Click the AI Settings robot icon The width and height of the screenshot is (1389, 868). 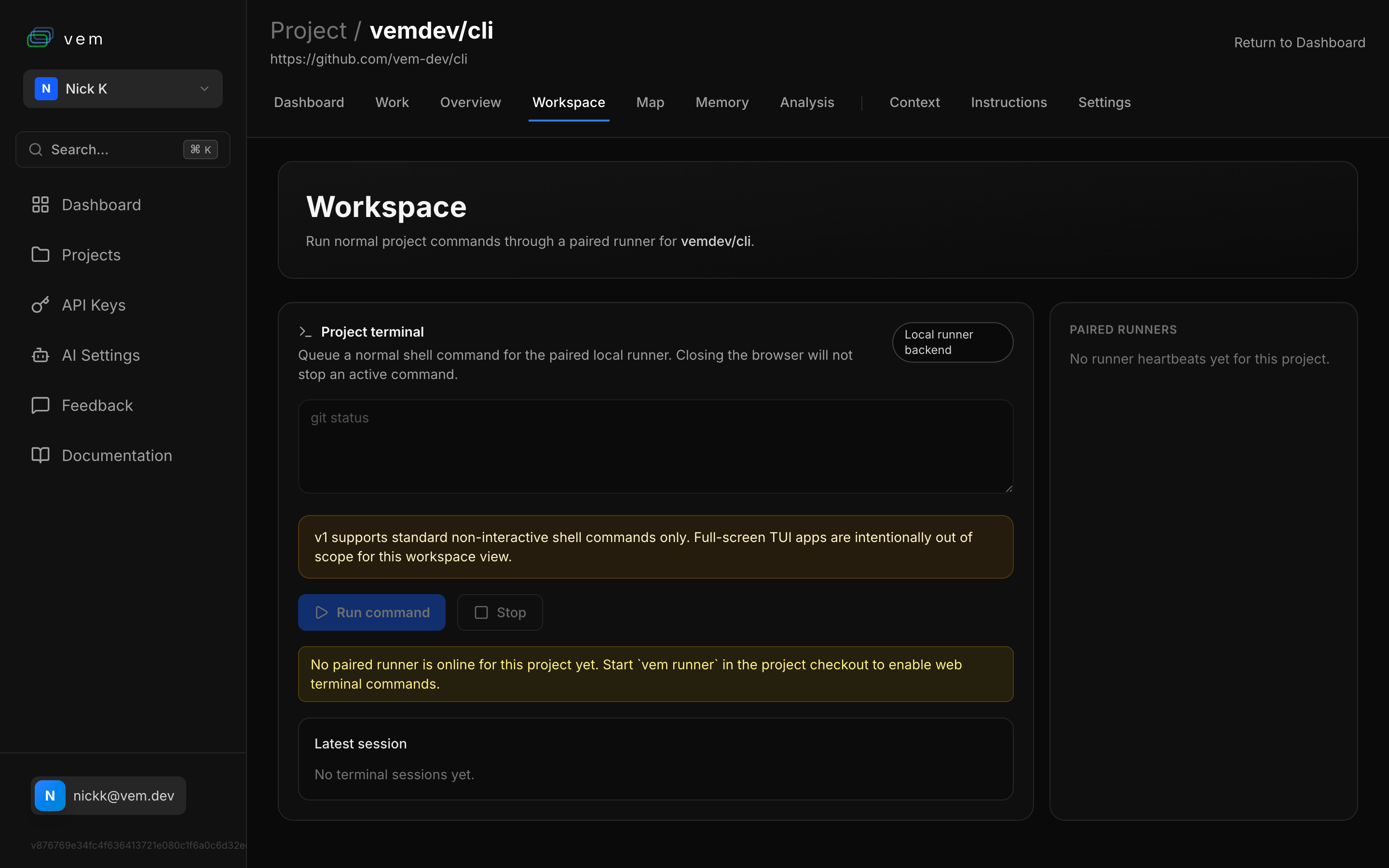(40, 355)
